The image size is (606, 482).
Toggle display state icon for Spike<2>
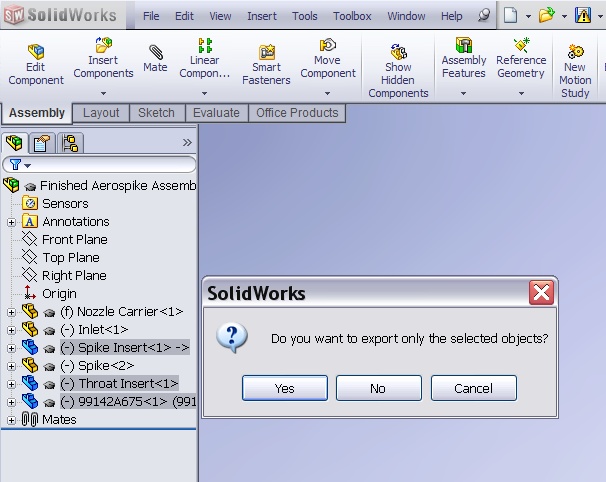tap(49, 367)
